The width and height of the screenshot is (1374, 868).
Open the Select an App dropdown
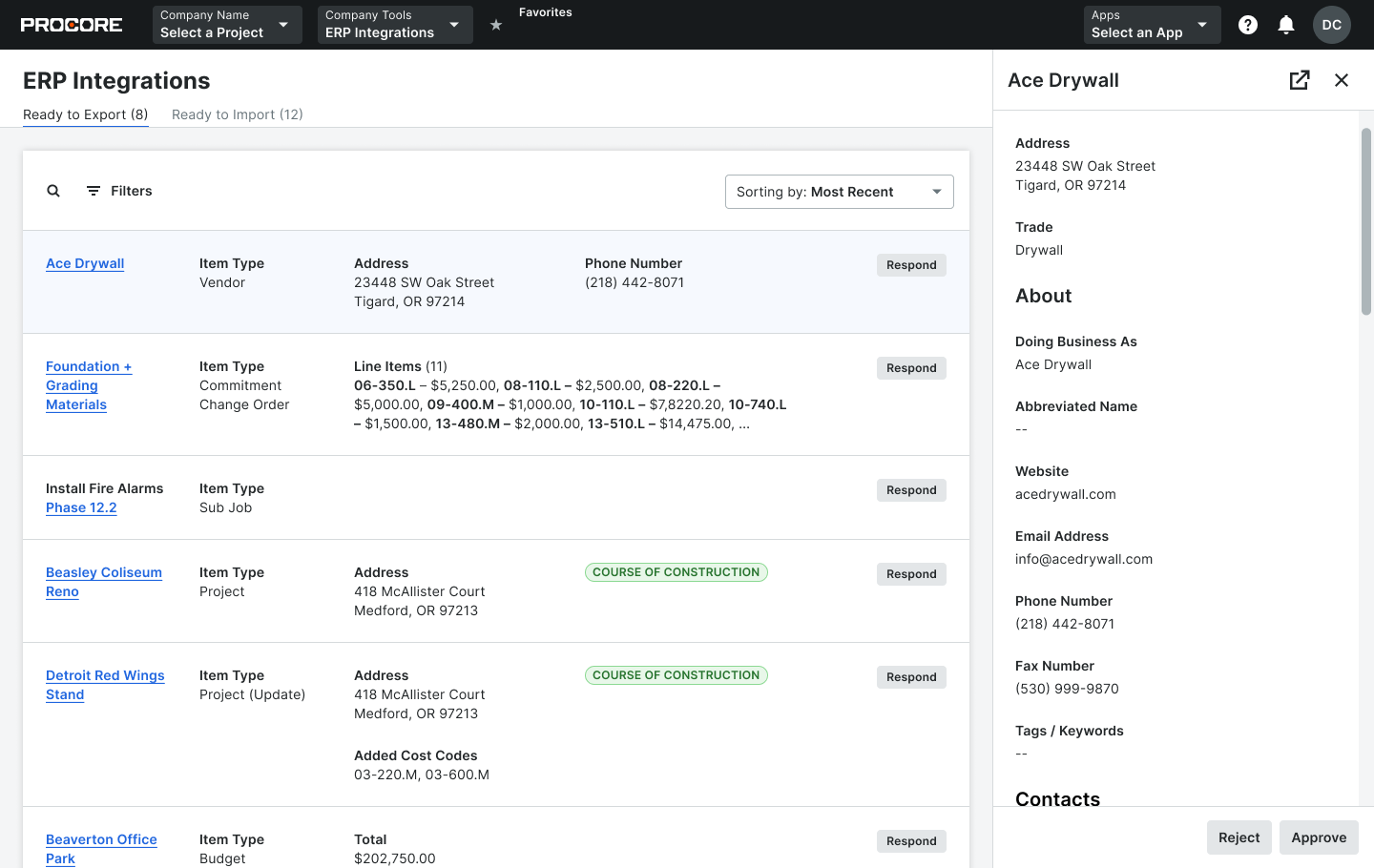[1153, 25]
